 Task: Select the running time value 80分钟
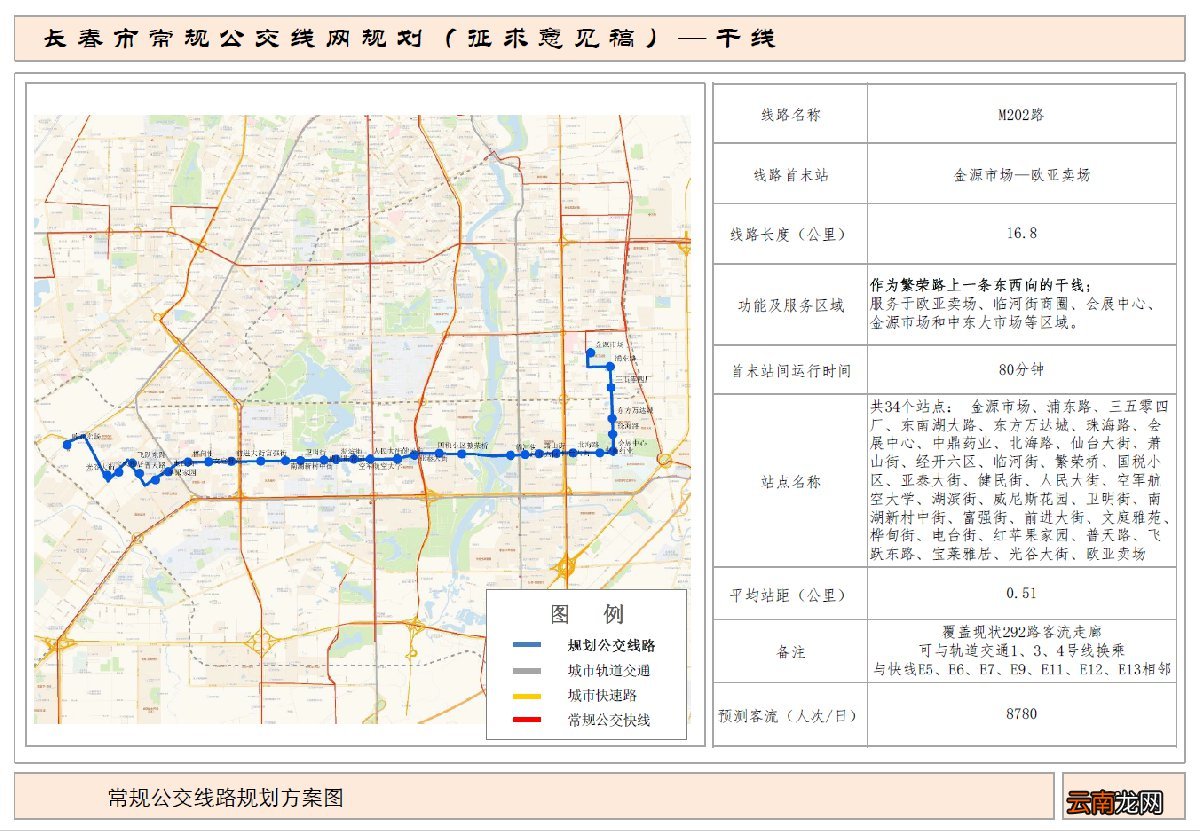click(1021, 369)
